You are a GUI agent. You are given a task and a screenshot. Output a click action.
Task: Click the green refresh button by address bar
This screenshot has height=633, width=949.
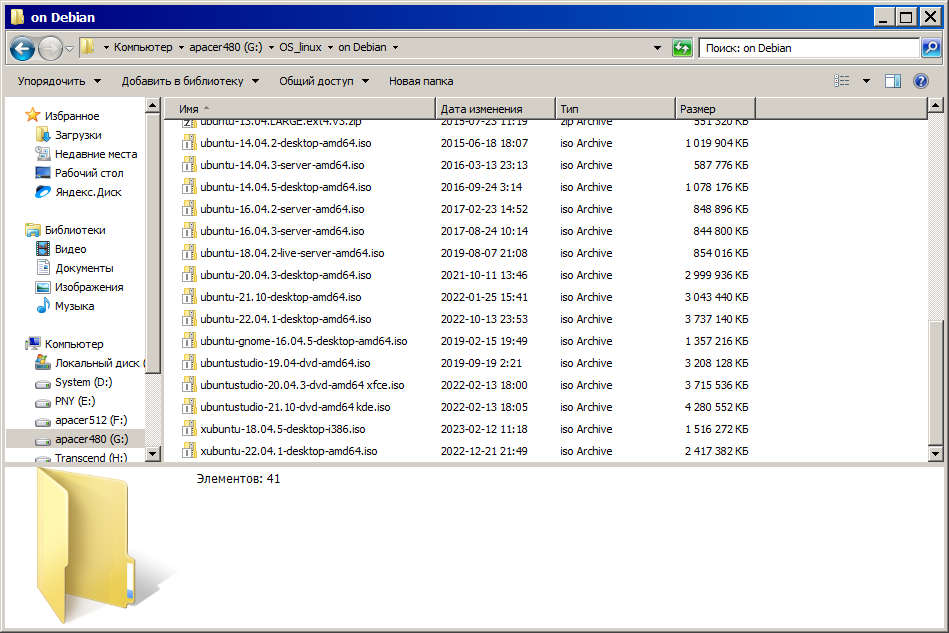682,48
